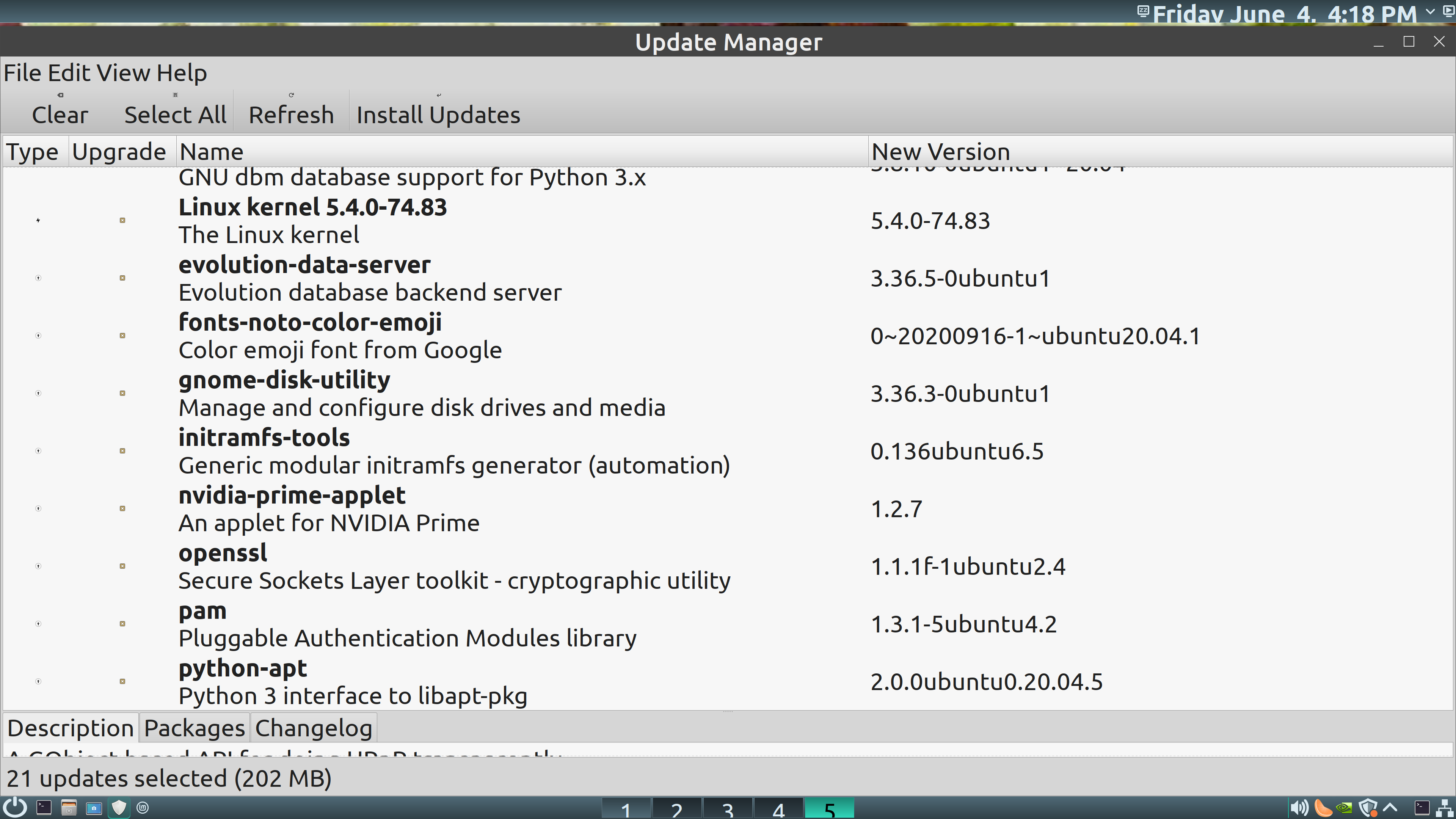Switch to the Packages tab
Image resolution: width=1456 pixels, height=819 pixels.
(195, 728)
